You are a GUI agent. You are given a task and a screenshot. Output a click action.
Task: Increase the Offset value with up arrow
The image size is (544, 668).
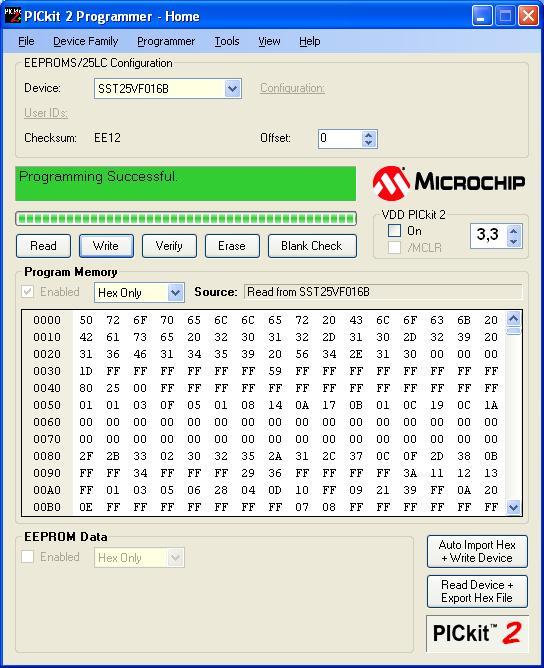tap(369, 134)
